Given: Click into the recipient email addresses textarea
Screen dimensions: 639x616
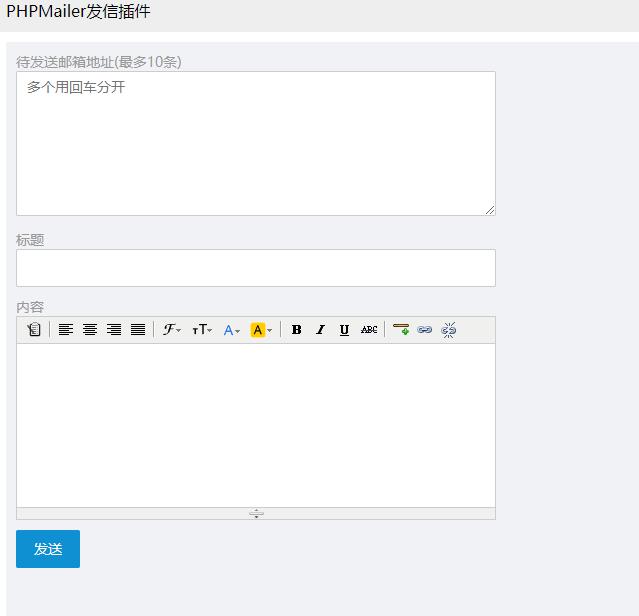Looking at the screenshot, I should coord(256,143).
